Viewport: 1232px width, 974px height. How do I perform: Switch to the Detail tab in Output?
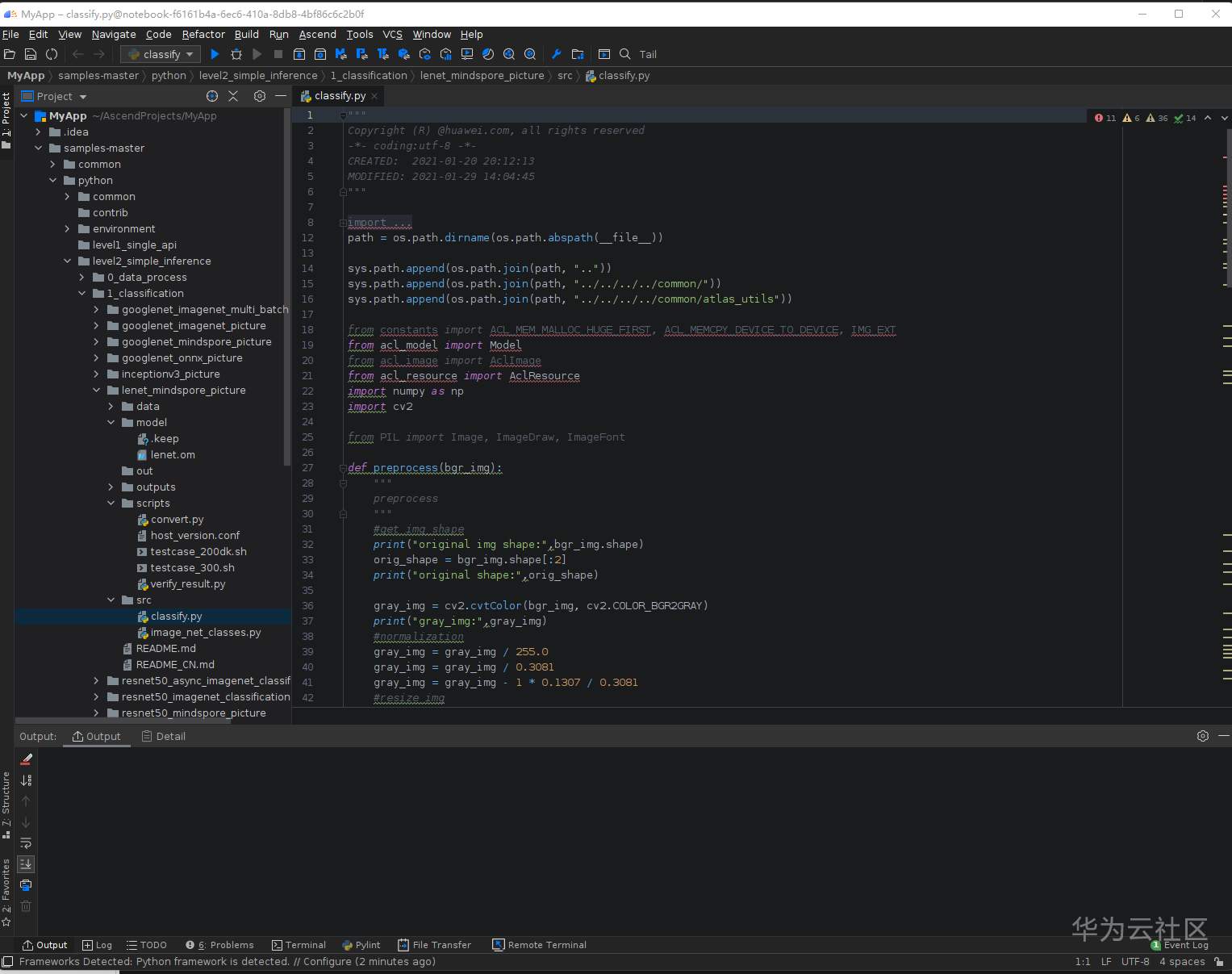[164, 736]
